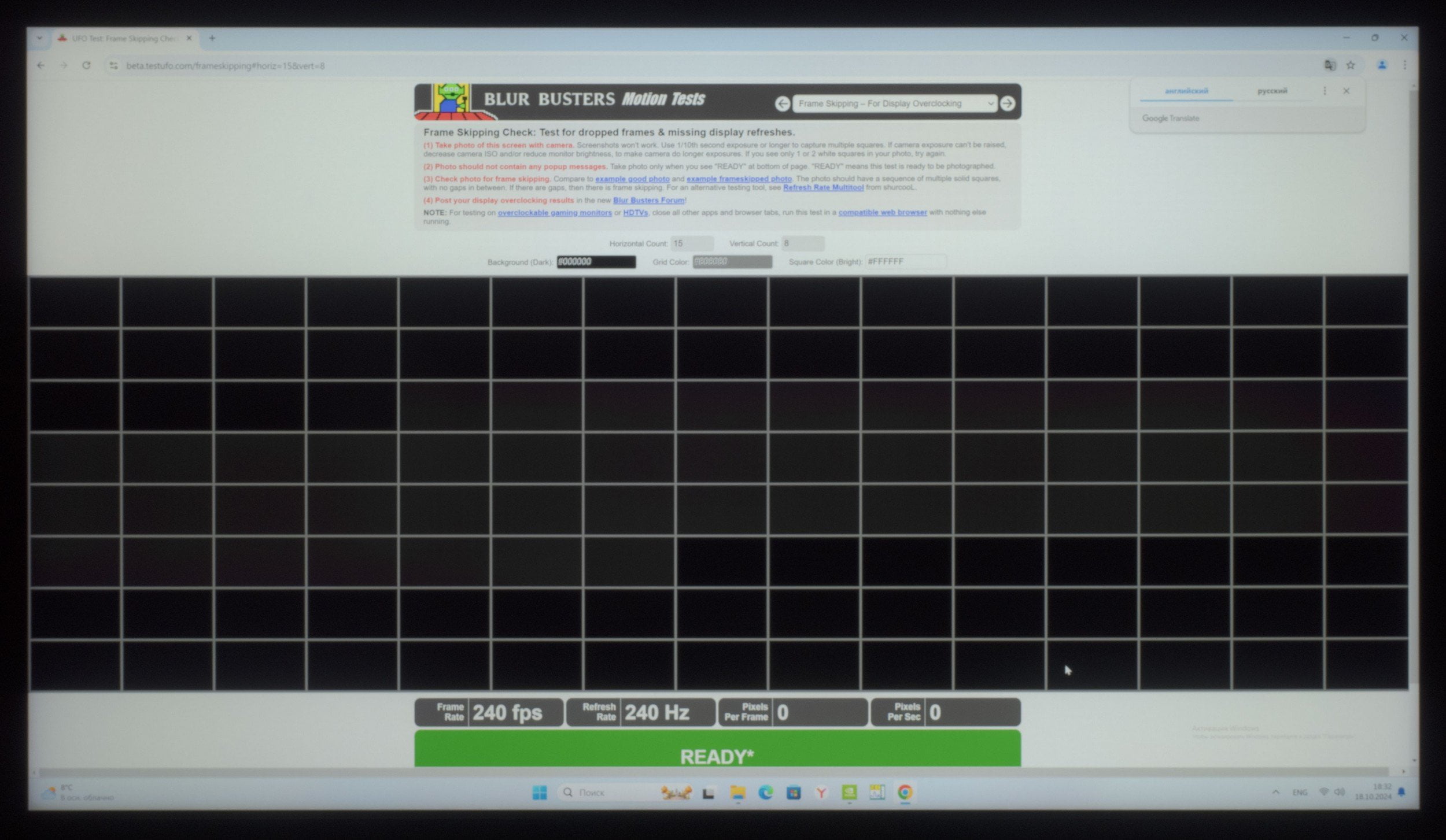Reload the page with the refresh icon

[86, 65]
